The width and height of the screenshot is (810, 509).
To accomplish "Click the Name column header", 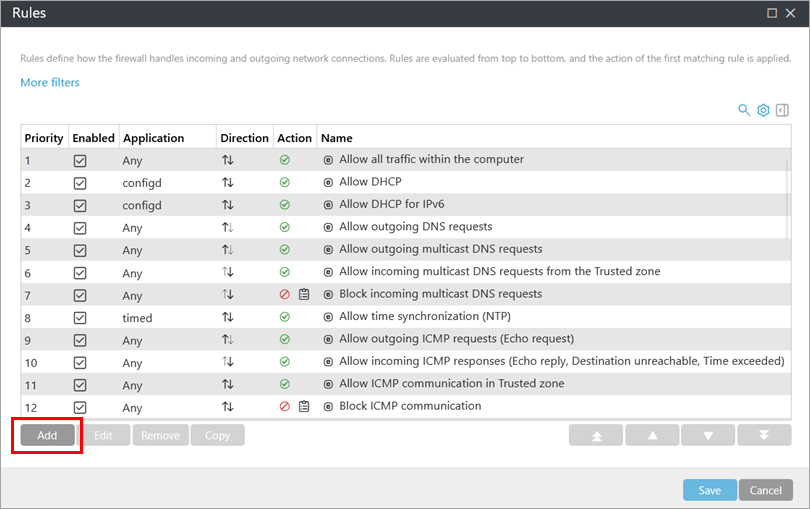I will [337, 138].
